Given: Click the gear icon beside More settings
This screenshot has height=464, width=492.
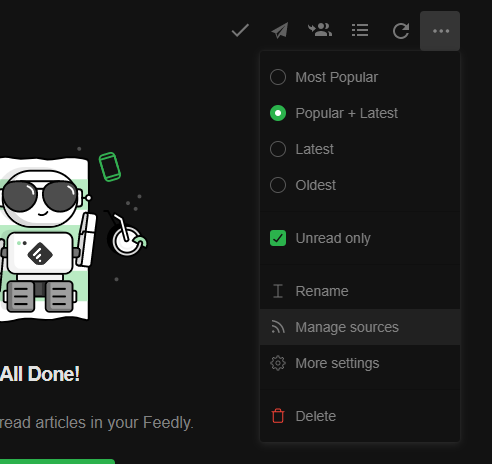Looking at the screenshot, I should tap(278, 363).
